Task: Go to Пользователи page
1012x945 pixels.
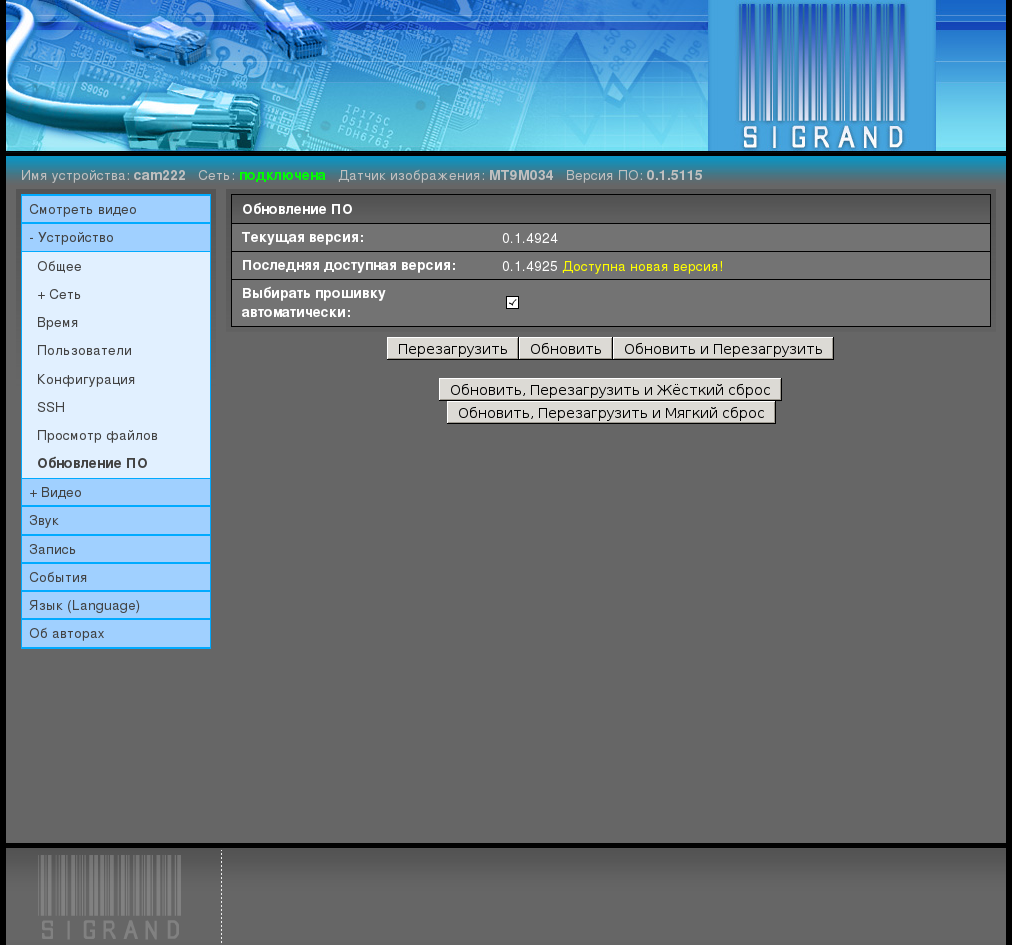Action: (x=85, y=351)
